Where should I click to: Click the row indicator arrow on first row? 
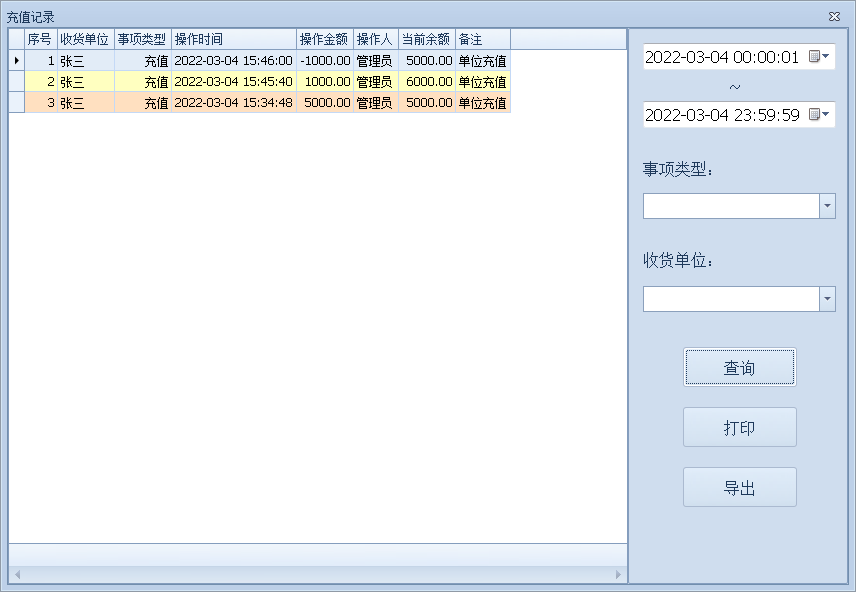[16, 61]
